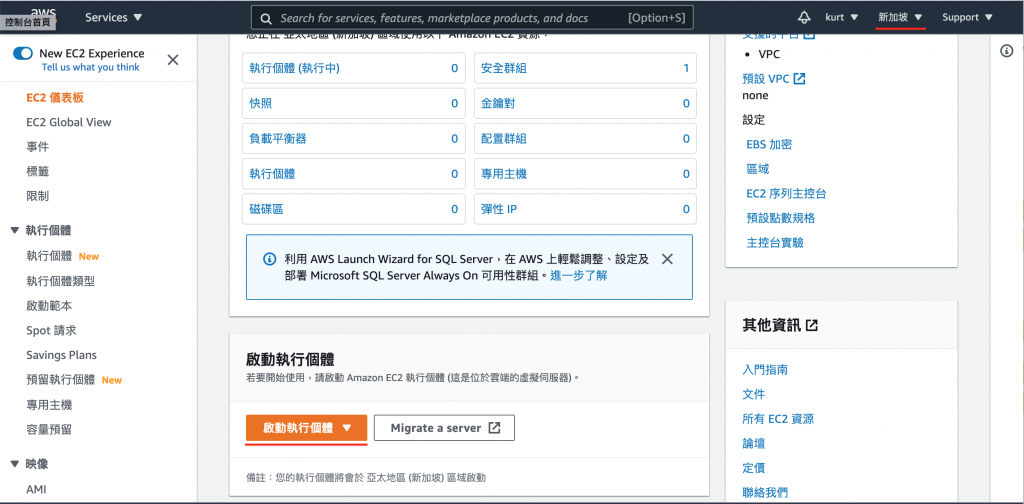The width and height of the screenshot is (1024, 504).
Task: Close the New EC2 Experience banner
Action: [173, 60]
